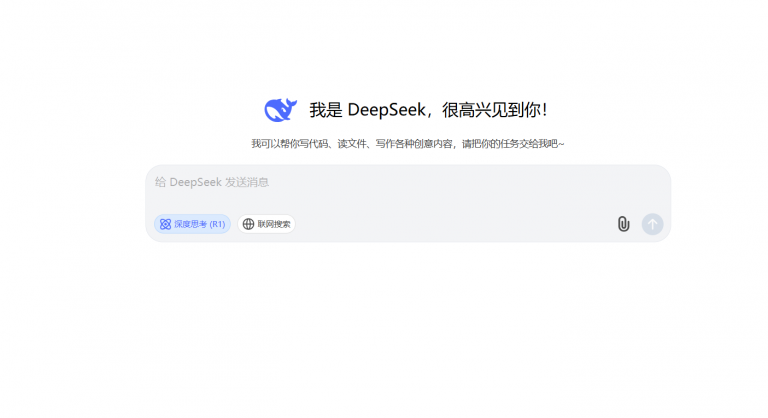
Task: Toggle 深度思考 (R1) deep thinking mode
Action: (192, 224)
